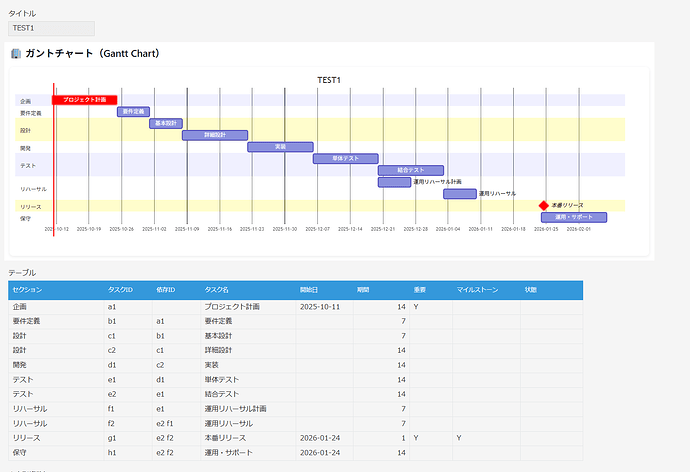Click the 基本設計 task bar

tap(166, 124)
